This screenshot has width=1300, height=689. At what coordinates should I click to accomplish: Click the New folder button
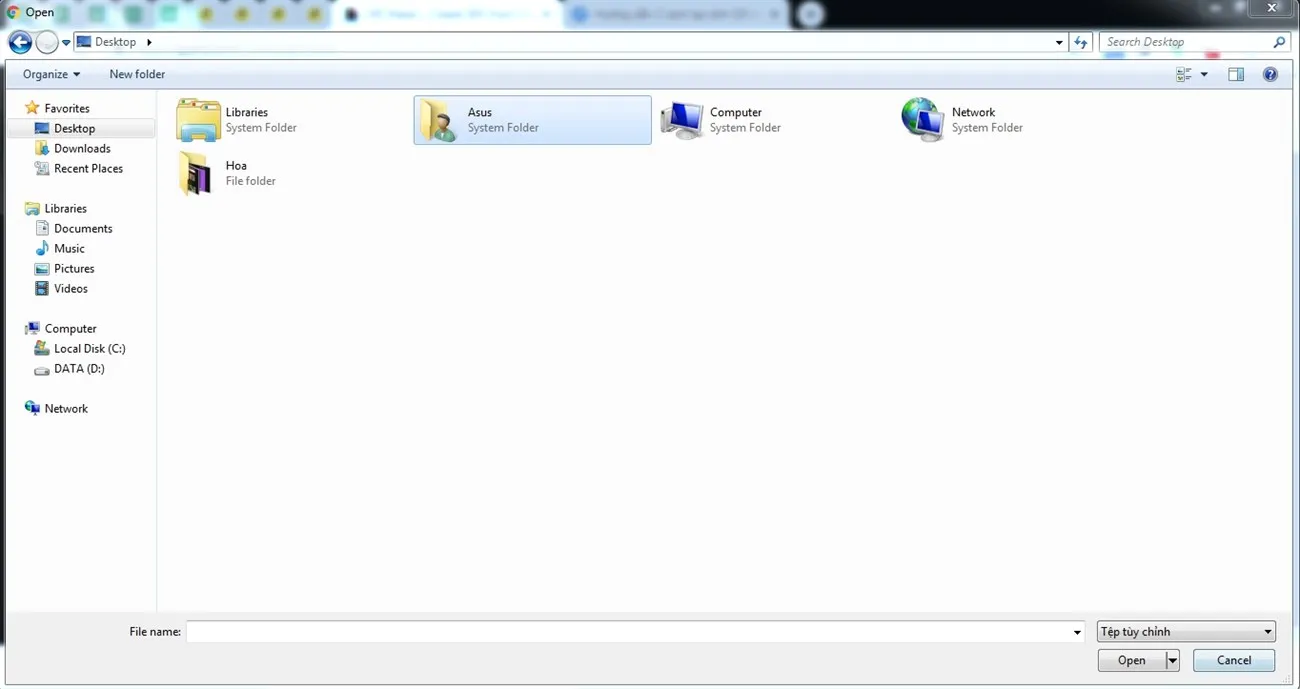137,73
